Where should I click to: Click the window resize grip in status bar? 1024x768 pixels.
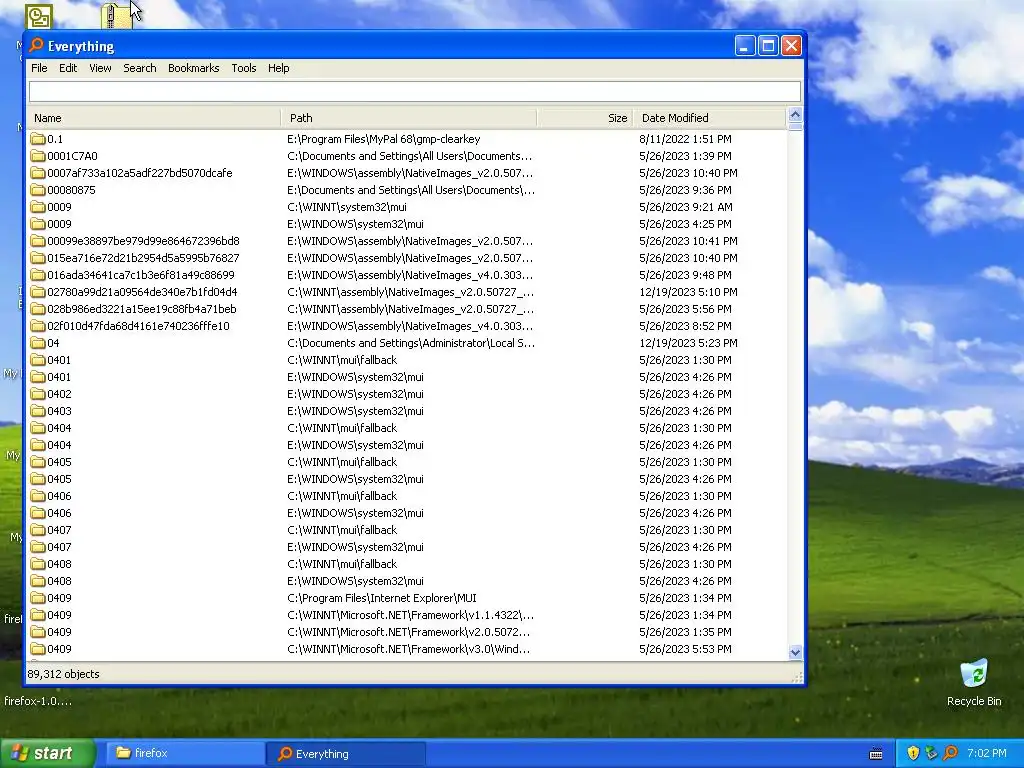tap(796, 678)
